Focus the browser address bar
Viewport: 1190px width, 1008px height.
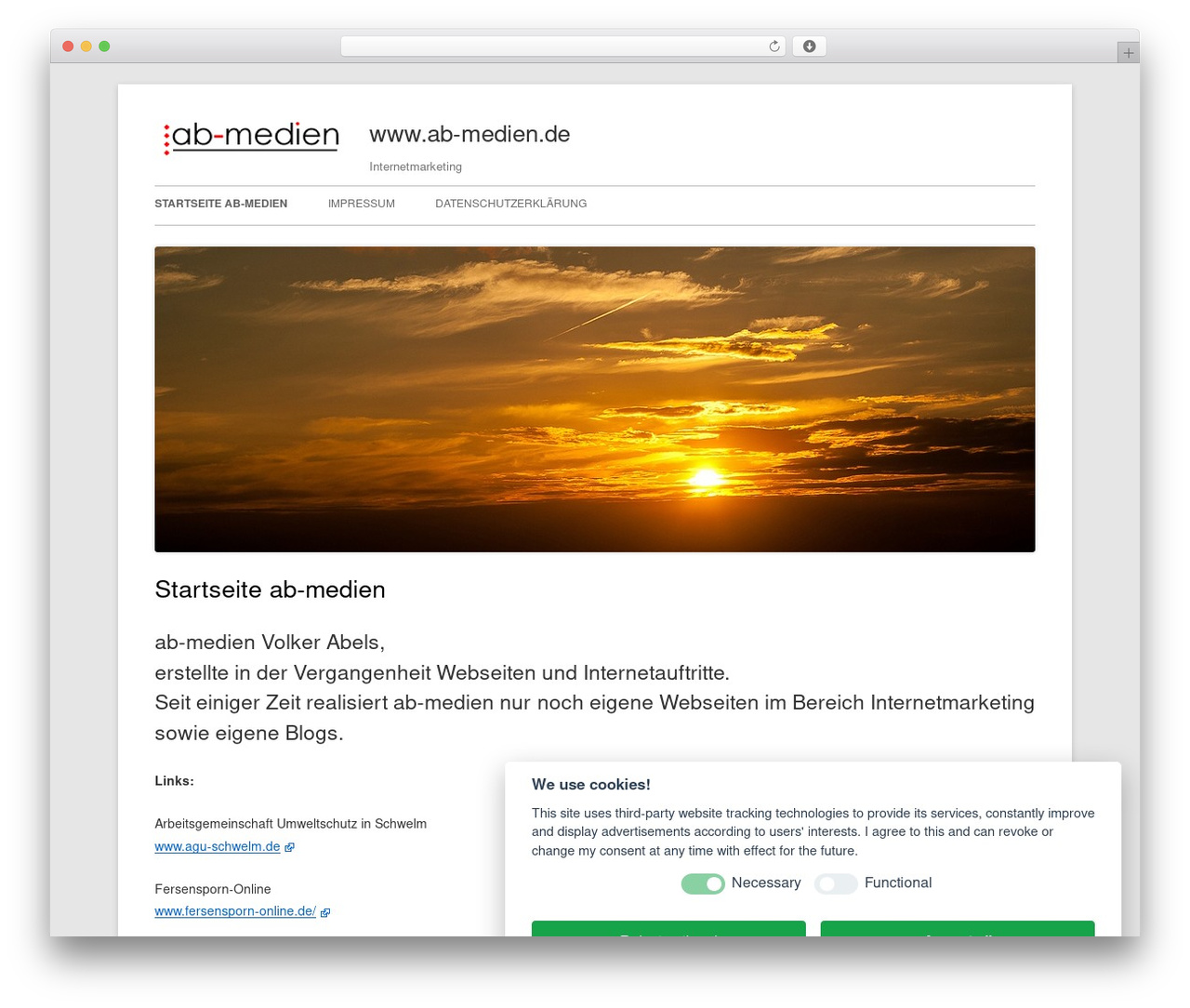tap(563, 46)
